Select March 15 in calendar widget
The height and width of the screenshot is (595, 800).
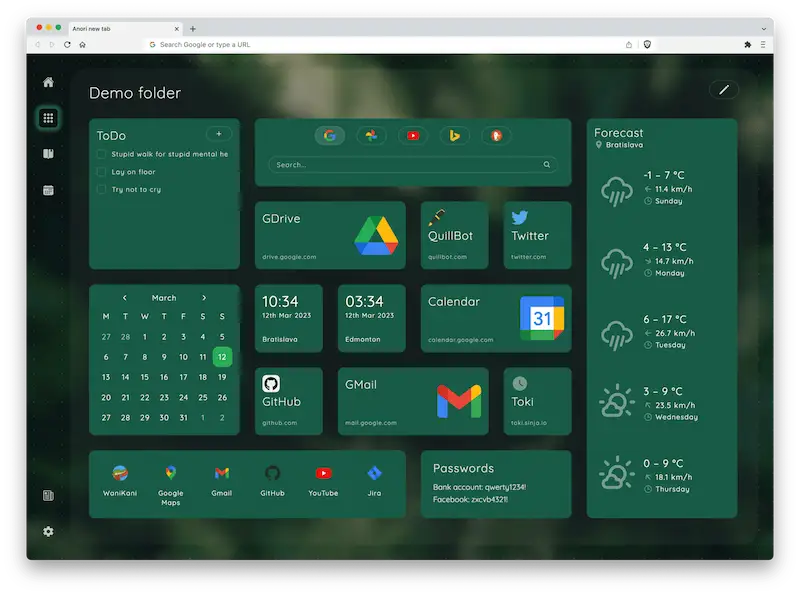145,378
